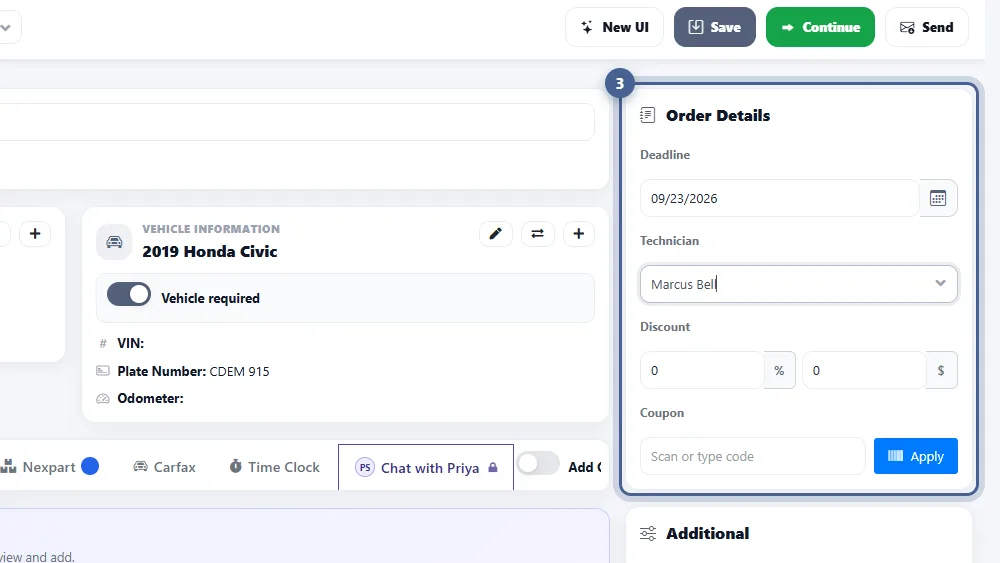Click the PS avatar in chat tab
This screenshot has height=563, width=1000.
pyautogui.click(x=365, y=468)
